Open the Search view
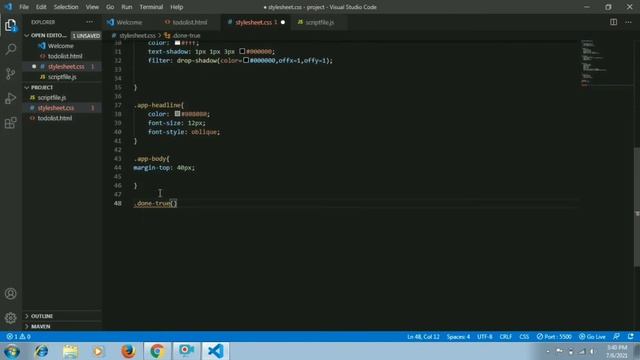 [x=11, y=49]
